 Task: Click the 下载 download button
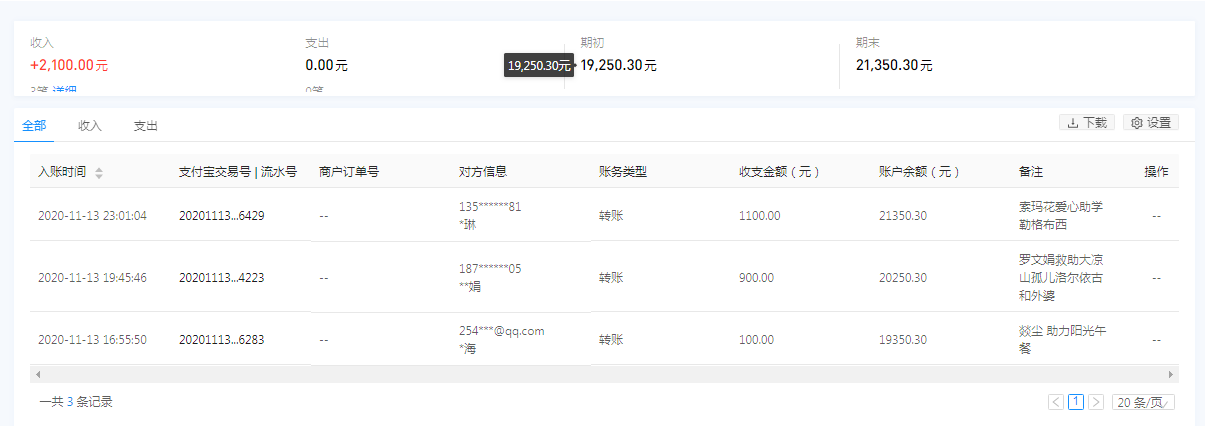pos(1086,122)
